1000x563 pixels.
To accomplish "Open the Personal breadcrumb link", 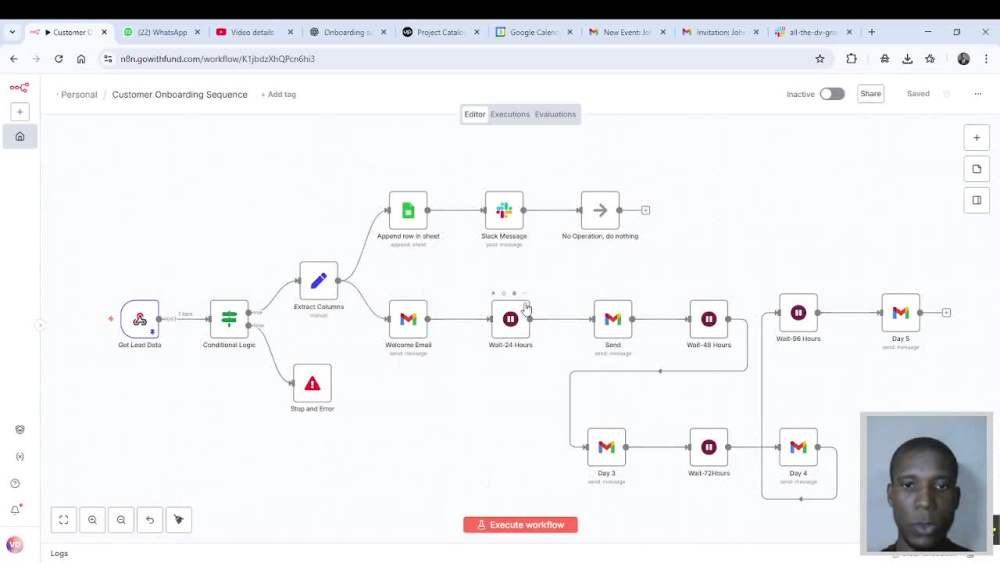I will (79, 94).
